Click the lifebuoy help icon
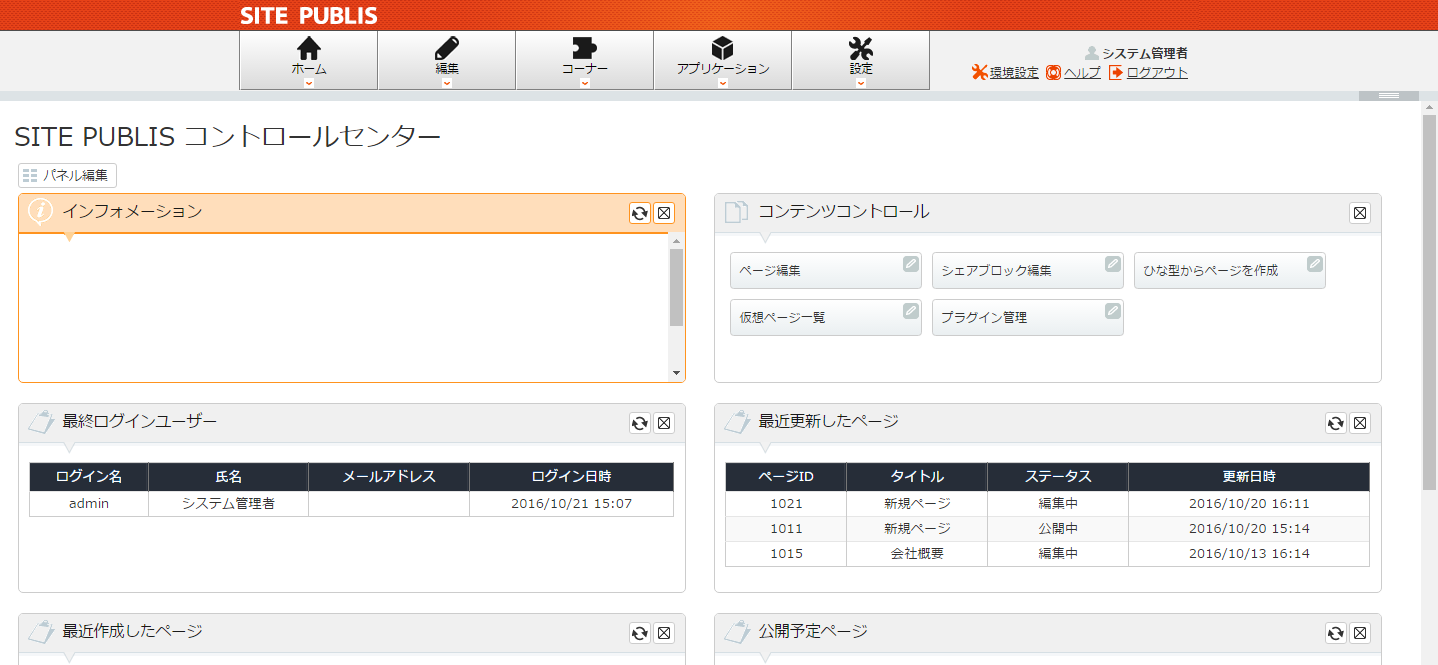This screenshot has width=1438, height=665. click(1053, 73)
